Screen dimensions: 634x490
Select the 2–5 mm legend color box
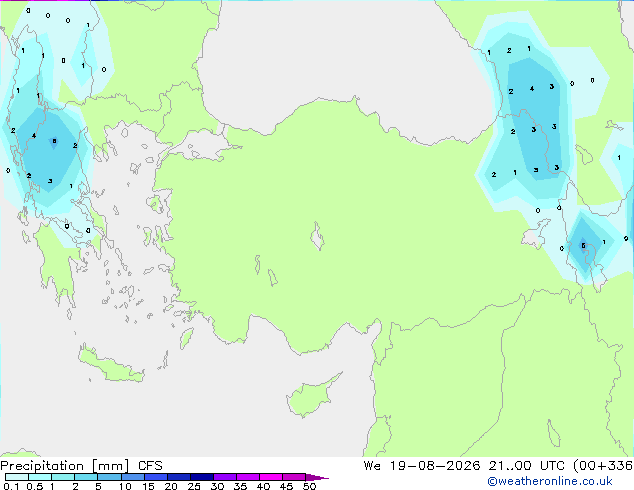86,477
